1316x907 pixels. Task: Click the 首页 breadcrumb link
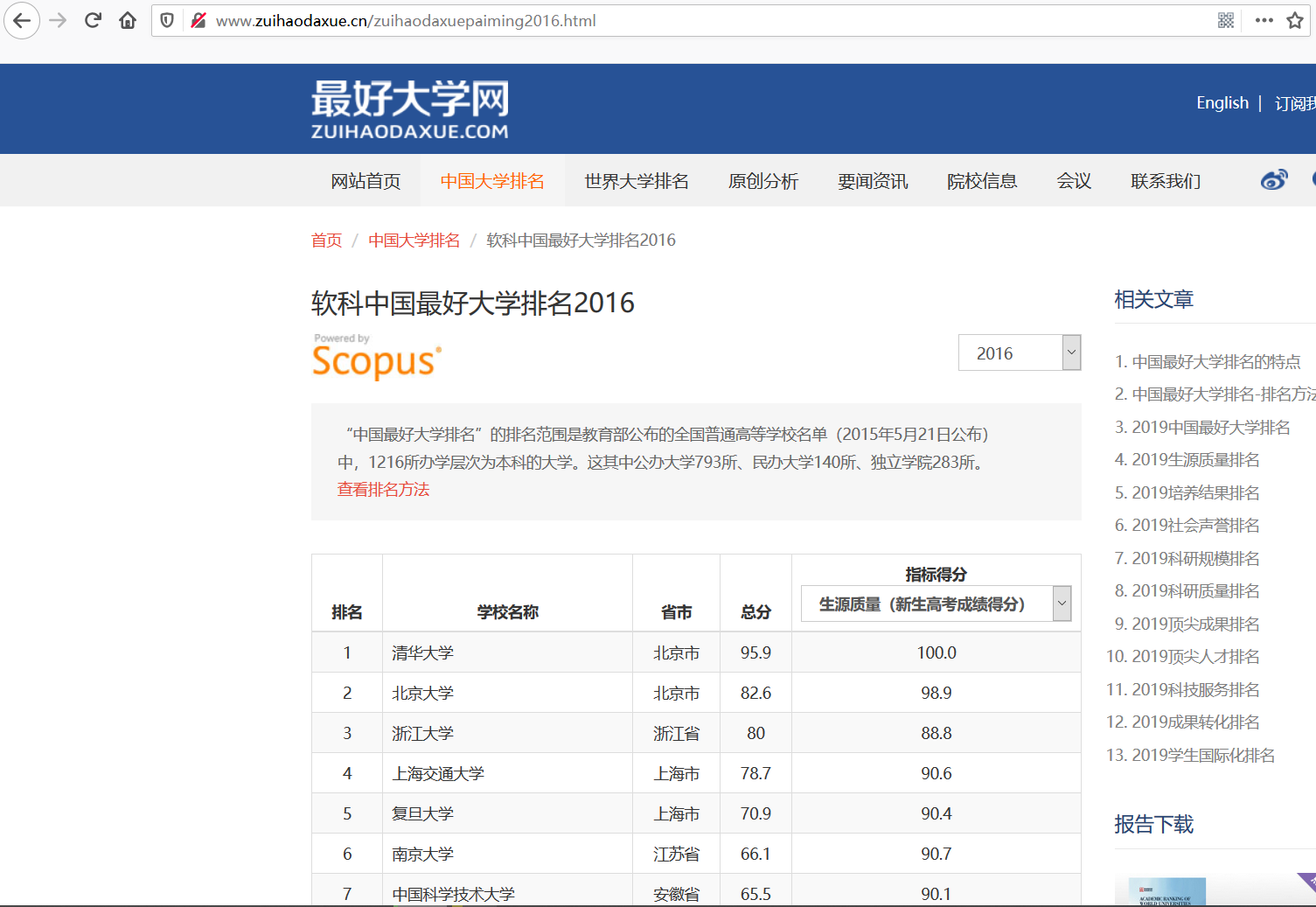click(326, 241)
